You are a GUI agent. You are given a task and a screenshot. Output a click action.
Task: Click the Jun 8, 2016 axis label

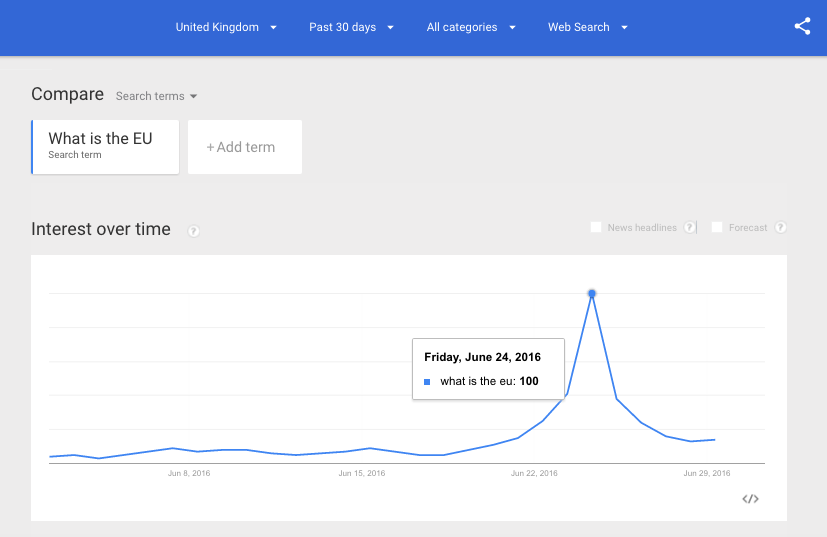point(189,473)
